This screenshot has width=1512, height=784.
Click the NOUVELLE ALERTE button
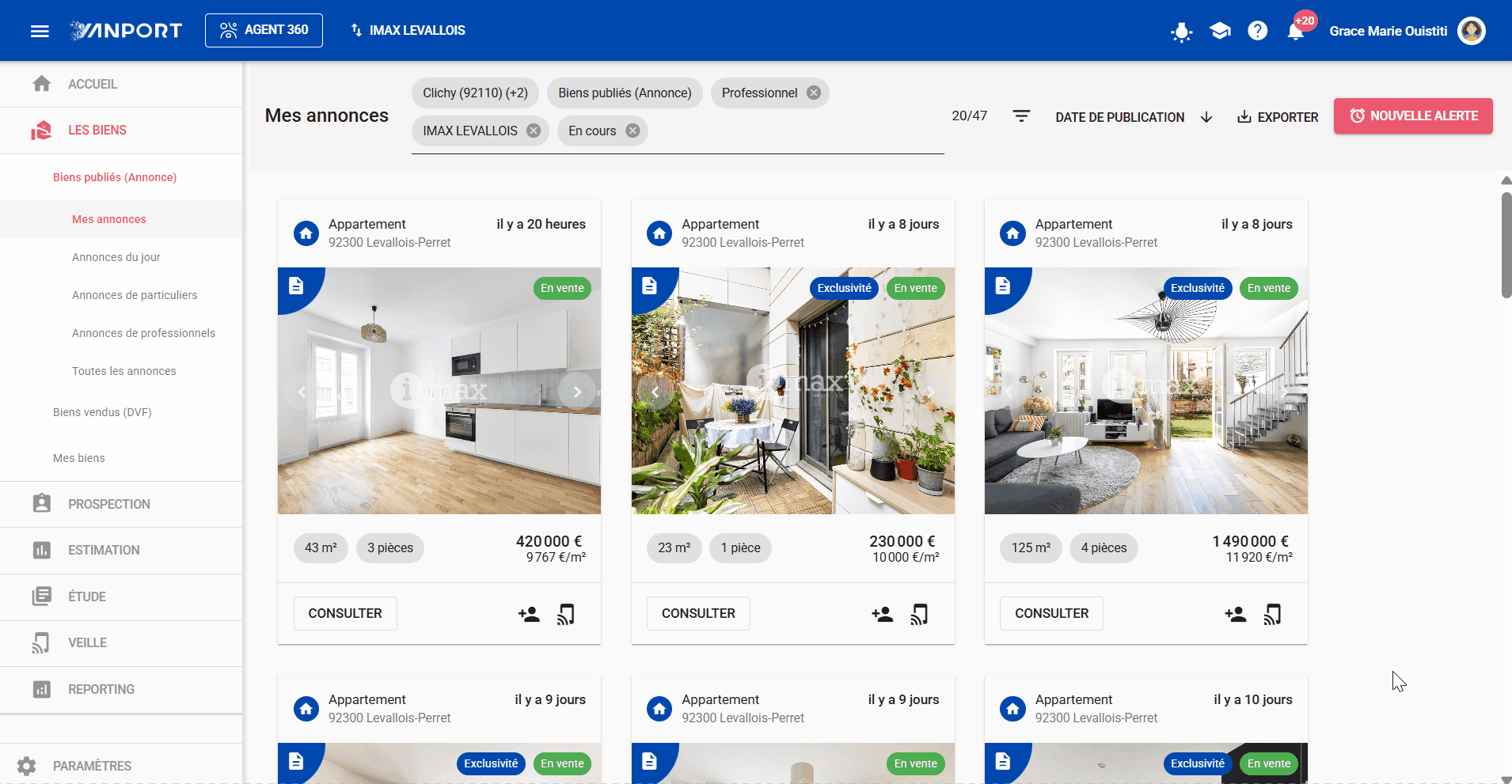pyautogui.click(x=1413, y=116)
